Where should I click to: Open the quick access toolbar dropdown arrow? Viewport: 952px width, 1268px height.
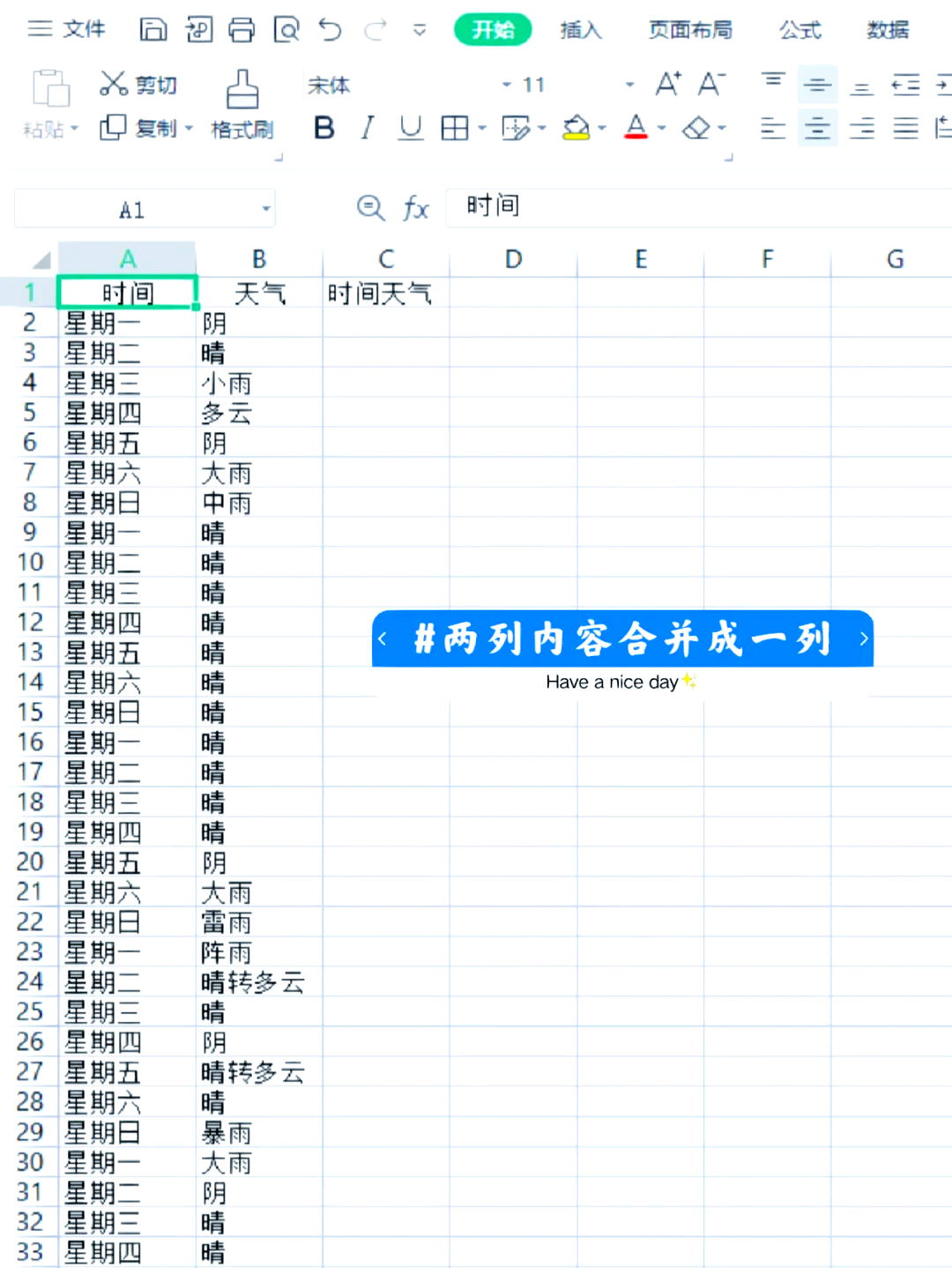(x=420, y=30)
